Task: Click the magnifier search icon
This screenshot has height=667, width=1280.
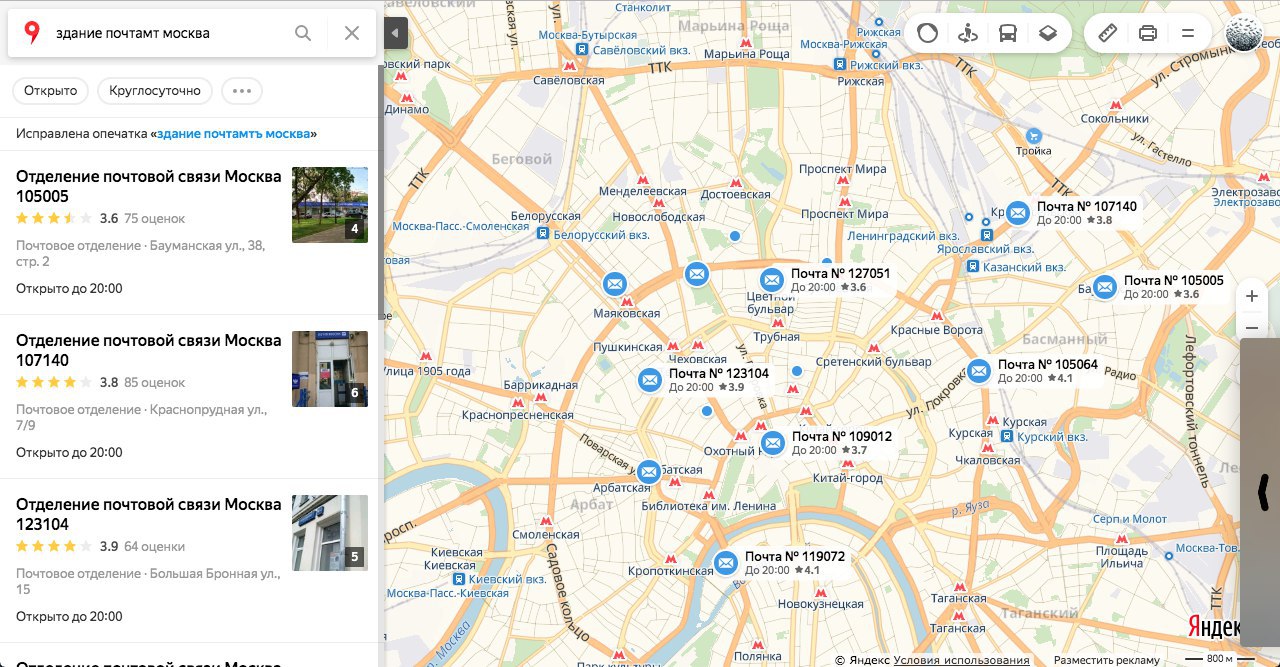Action: coord(303,33)
